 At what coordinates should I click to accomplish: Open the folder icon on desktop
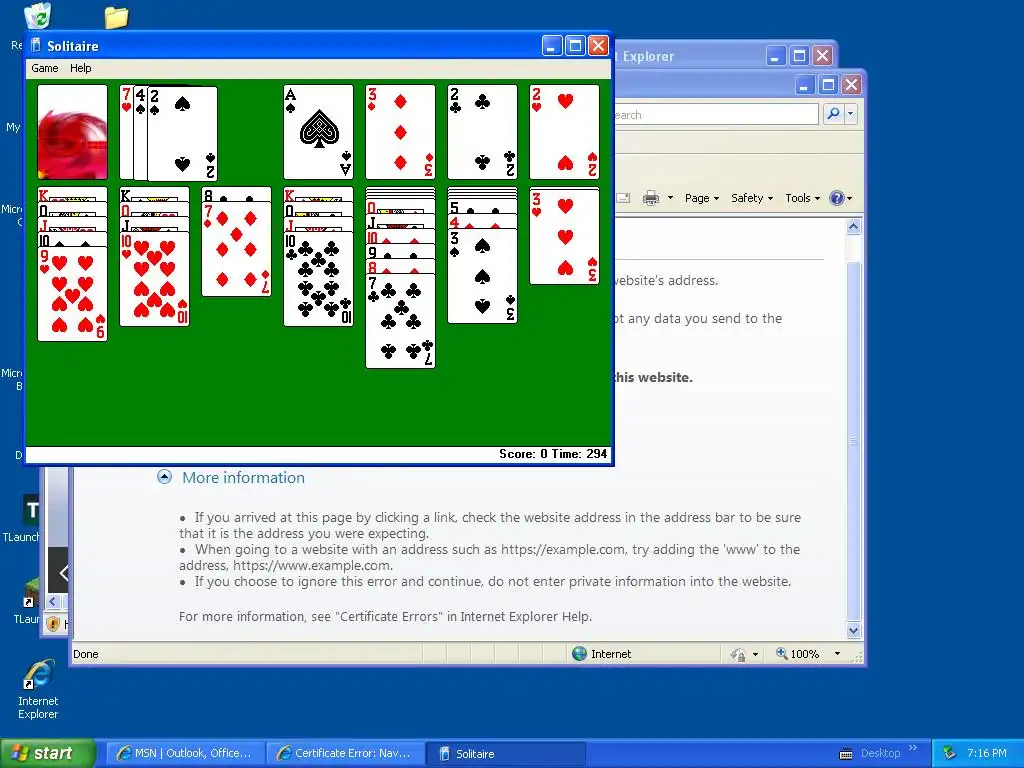[116, 17]
